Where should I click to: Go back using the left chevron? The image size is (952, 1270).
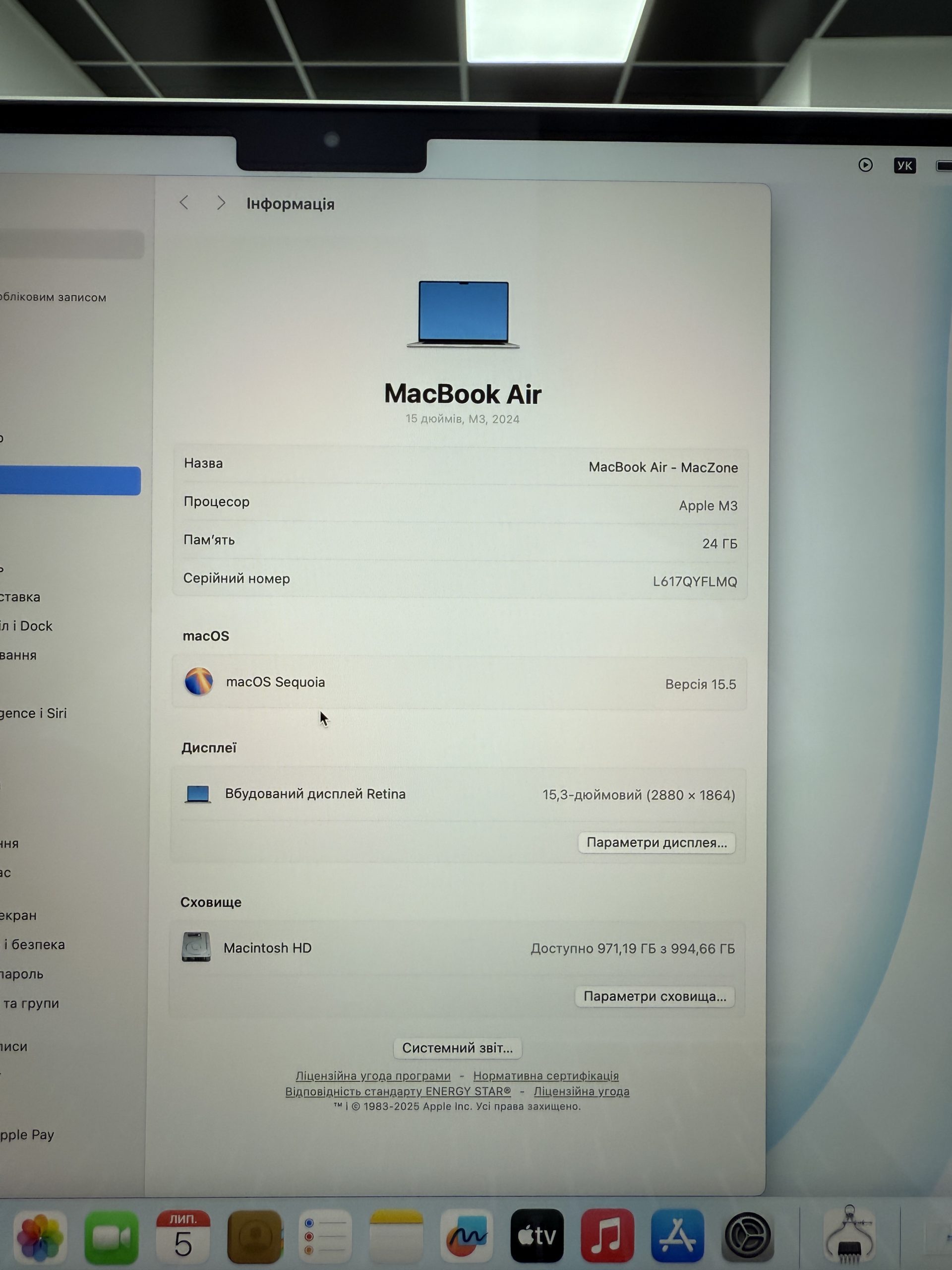click(x=184, y=202)
